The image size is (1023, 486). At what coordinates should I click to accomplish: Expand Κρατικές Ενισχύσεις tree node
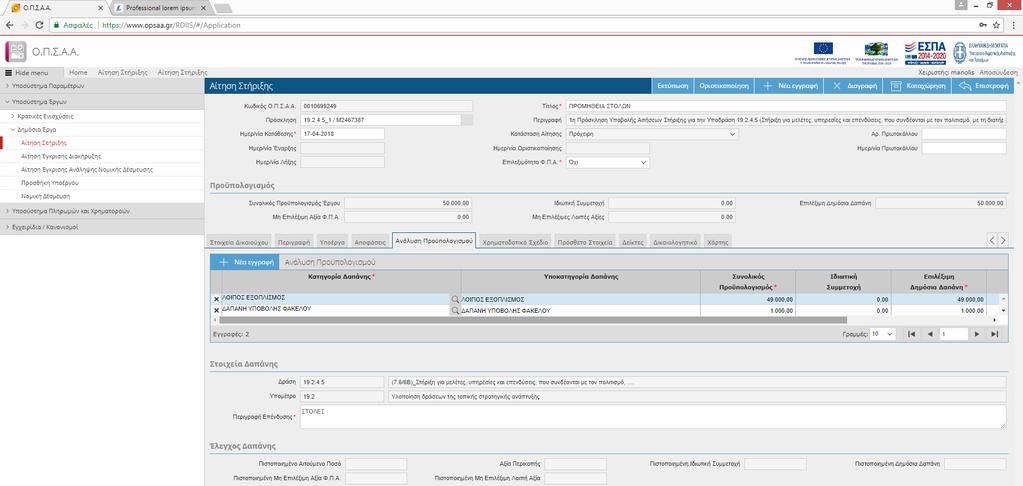pos(44,116)
